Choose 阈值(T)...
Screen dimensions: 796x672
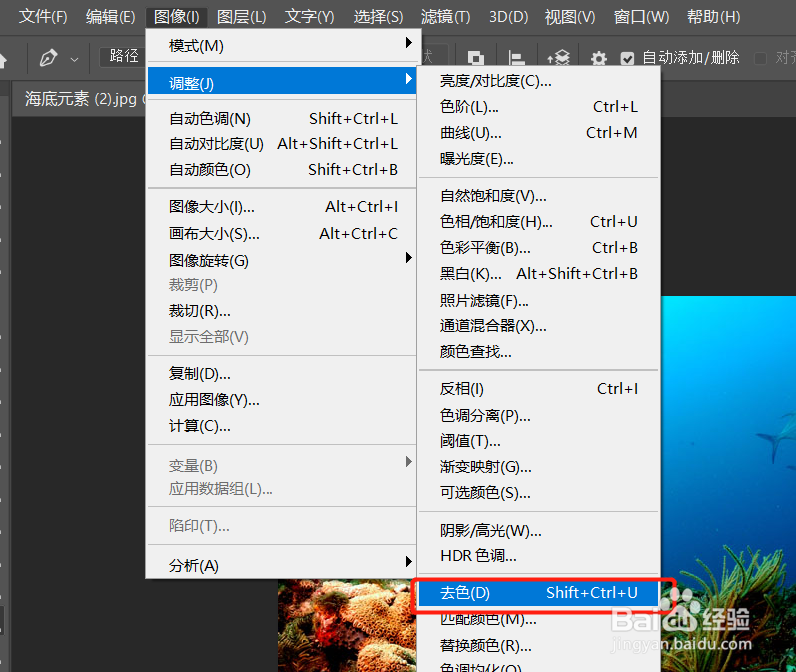click(539, 441)
